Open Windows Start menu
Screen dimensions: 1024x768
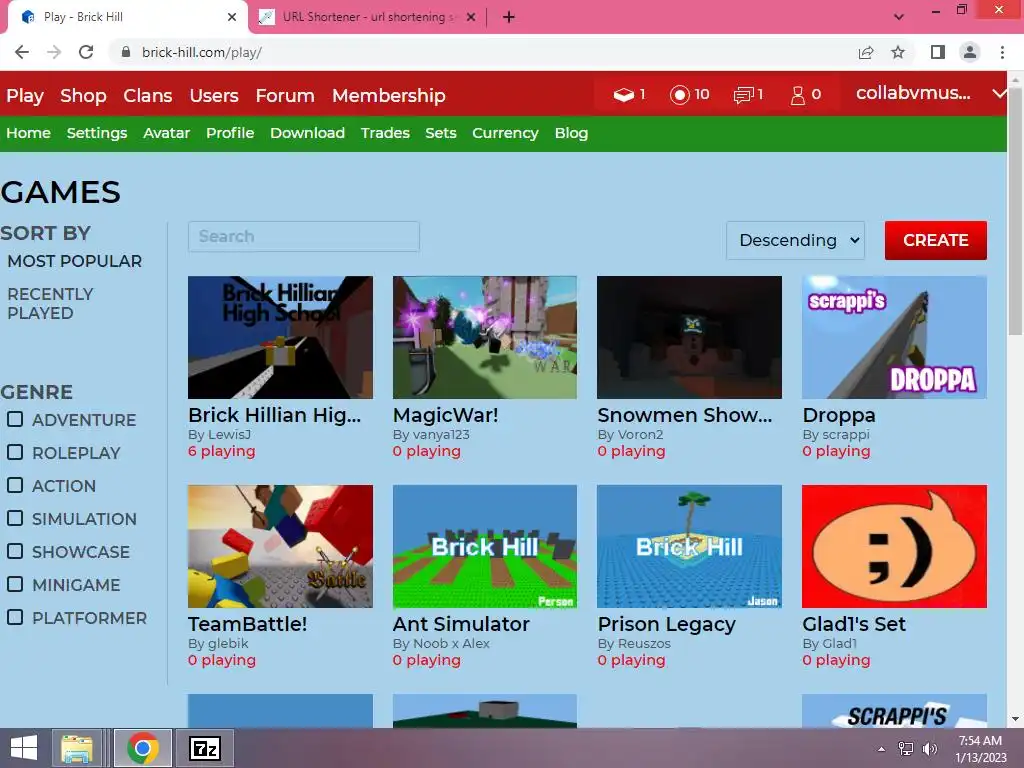[x=24, y=748]
